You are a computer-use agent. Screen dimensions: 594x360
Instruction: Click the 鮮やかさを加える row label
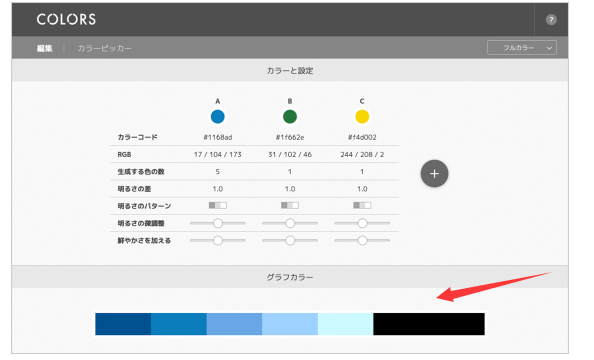click(x=144, y=240)
